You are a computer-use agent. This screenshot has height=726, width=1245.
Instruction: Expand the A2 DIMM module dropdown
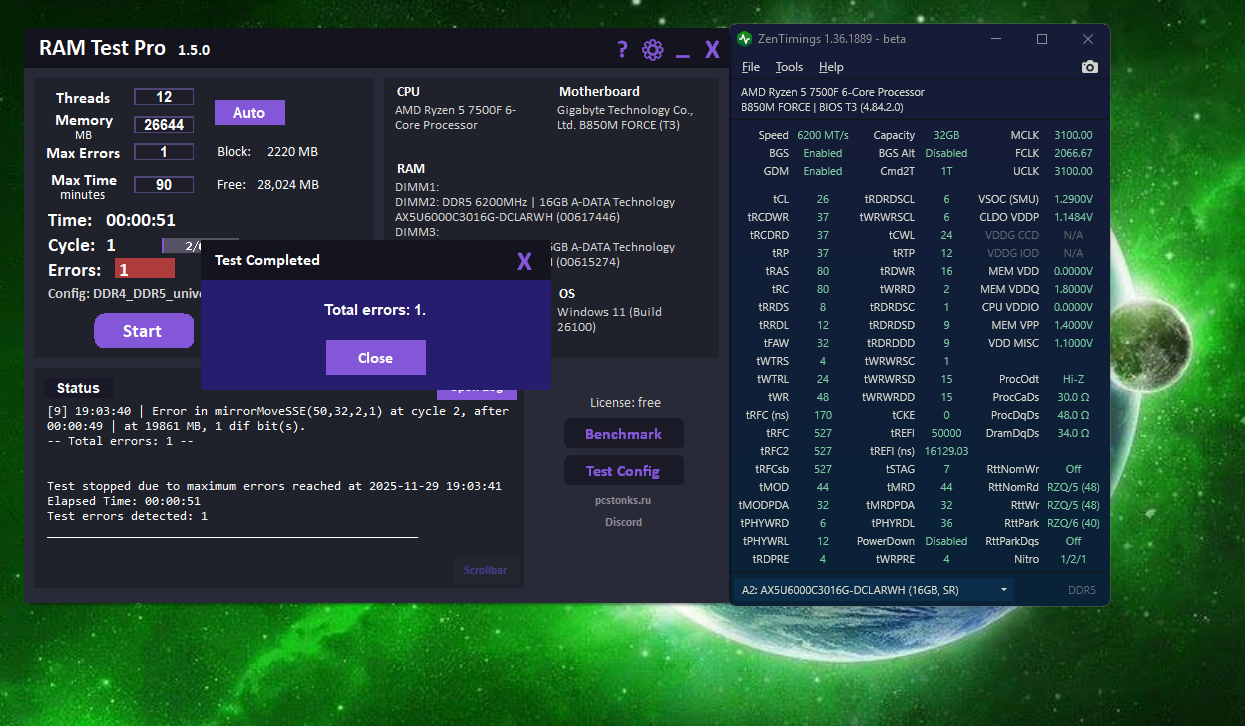pos(874,590)
